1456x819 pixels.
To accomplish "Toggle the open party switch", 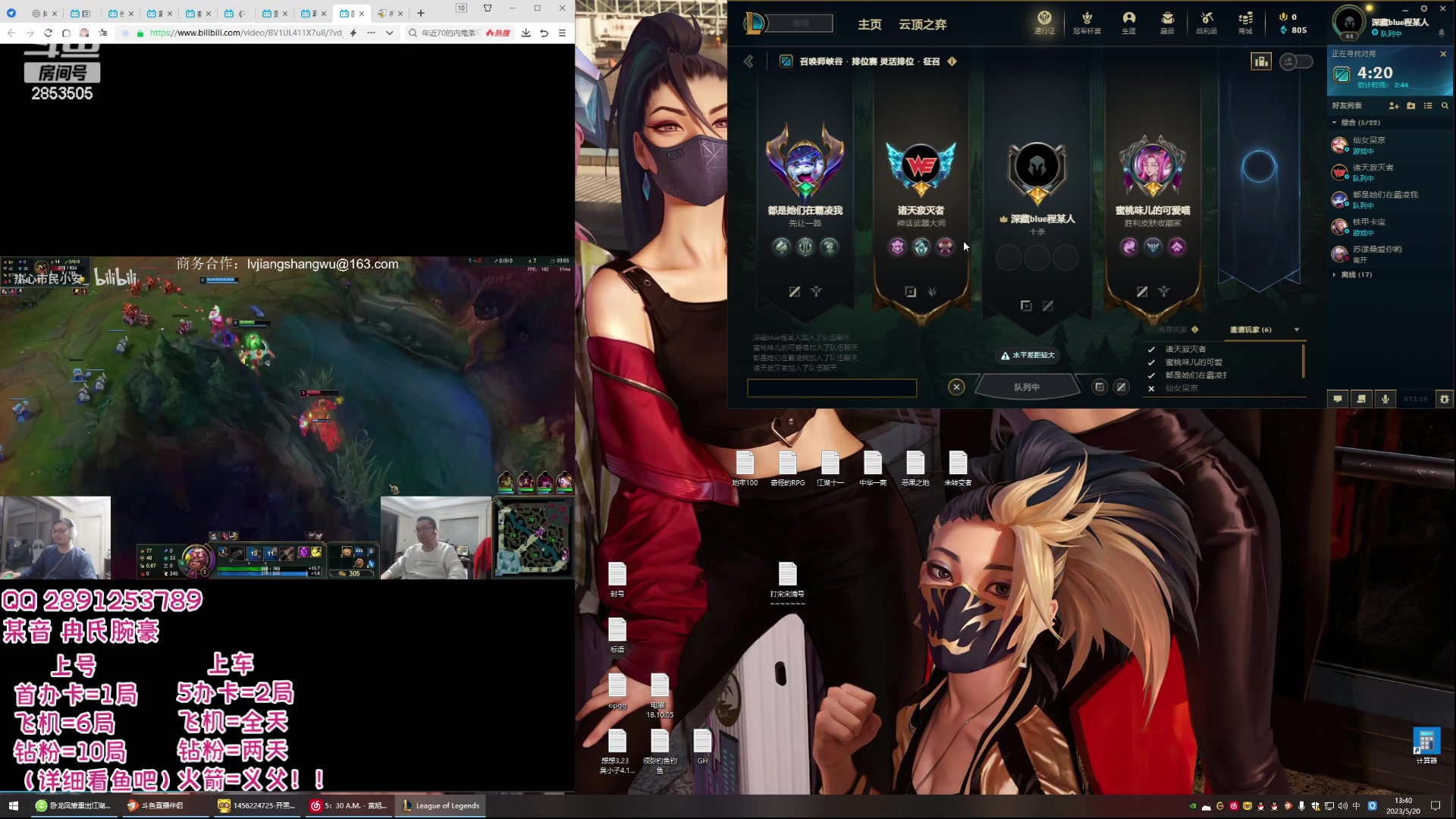I will (1295, 61).
